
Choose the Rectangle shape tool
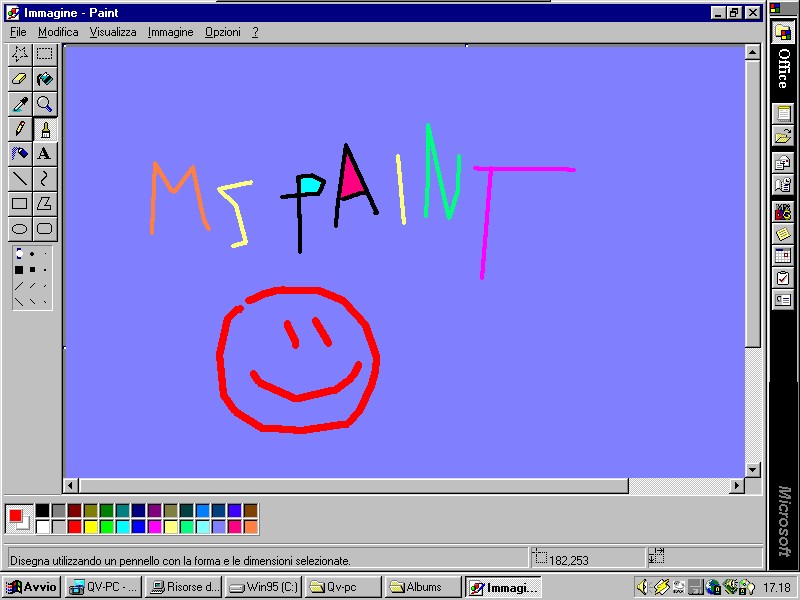click(x=20, y=204)
